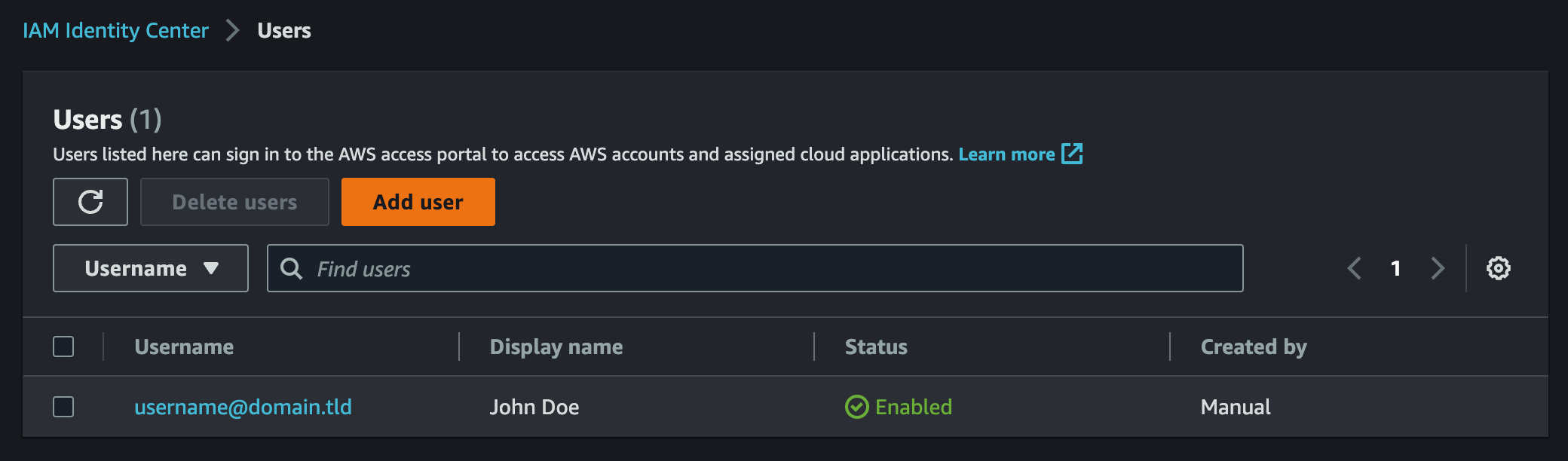Go to next page arrow
Viewport: 1568px width, 461px height.
[1438, 268]
